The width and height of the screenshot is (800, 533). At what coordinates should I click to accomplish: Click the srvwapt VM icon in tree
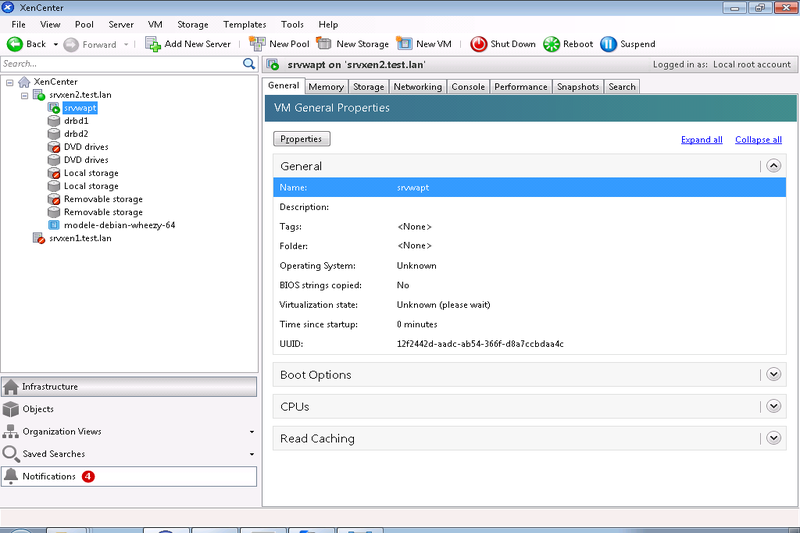[x=54, y=108]
